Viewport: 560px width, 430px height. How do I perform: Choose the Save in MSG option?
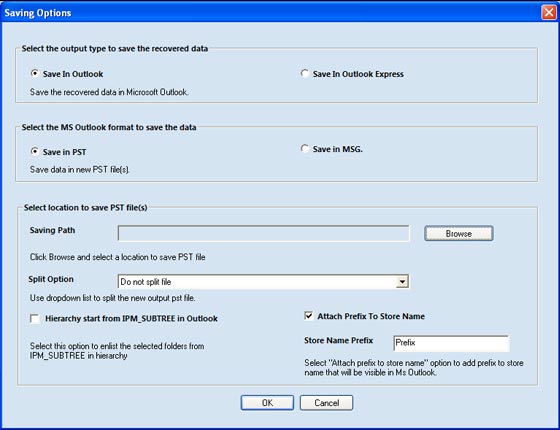[305, 149]
